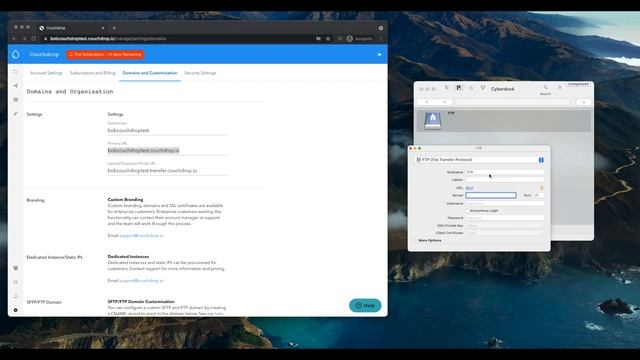Image resolution: width=640 pixels, height=360 pixels.
Task: Select the FTP bookmark drive icon in Cyberduck
Action: (x=433, y=120)
